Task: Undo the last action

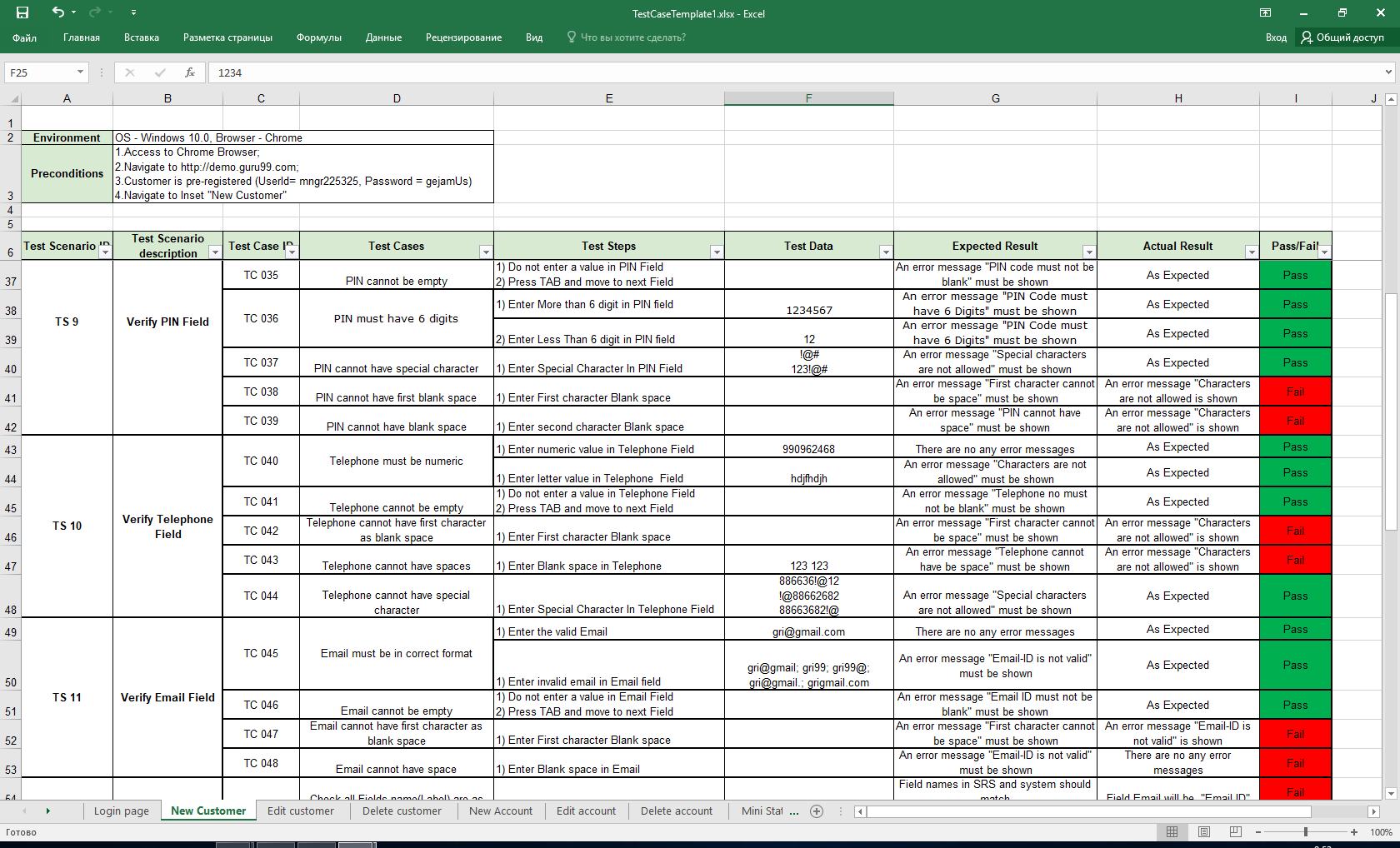Action: coord(57,12)
